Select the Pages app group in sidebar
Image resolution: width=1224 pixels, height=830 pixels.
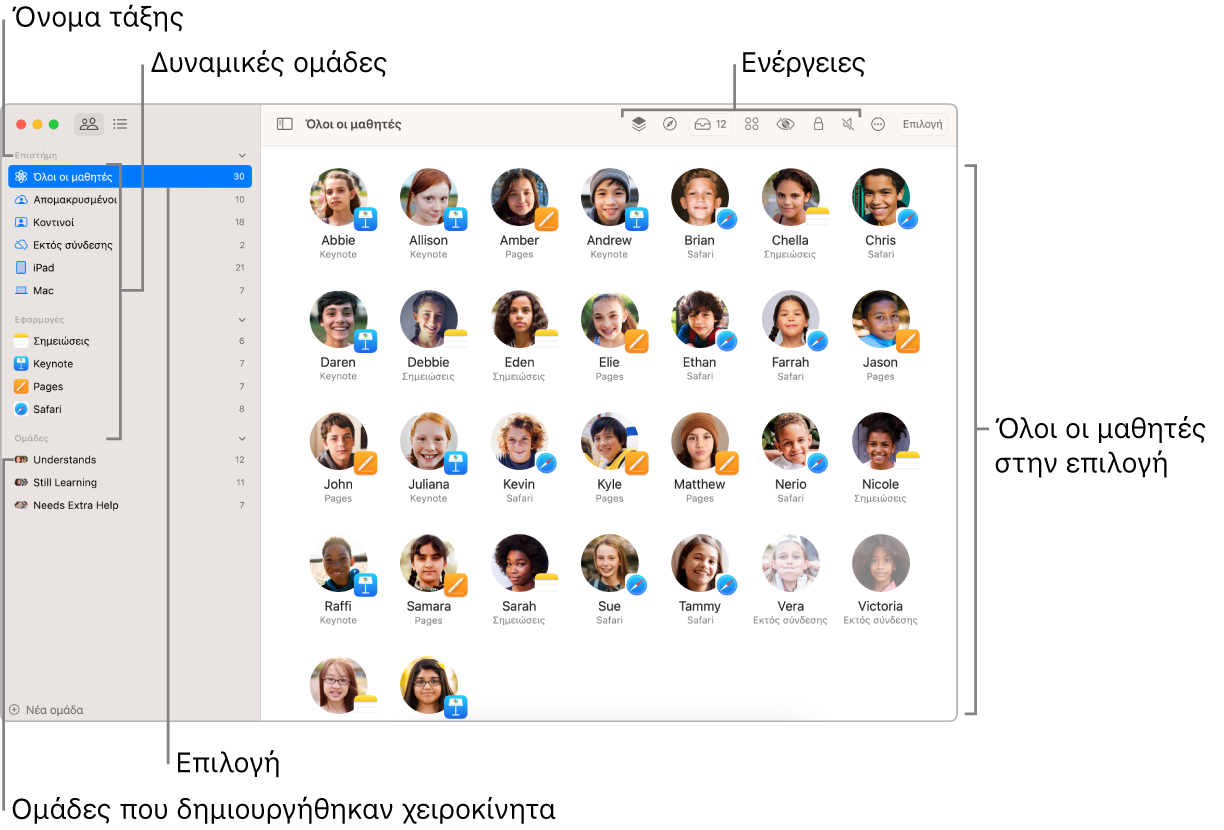pos(130,387)
